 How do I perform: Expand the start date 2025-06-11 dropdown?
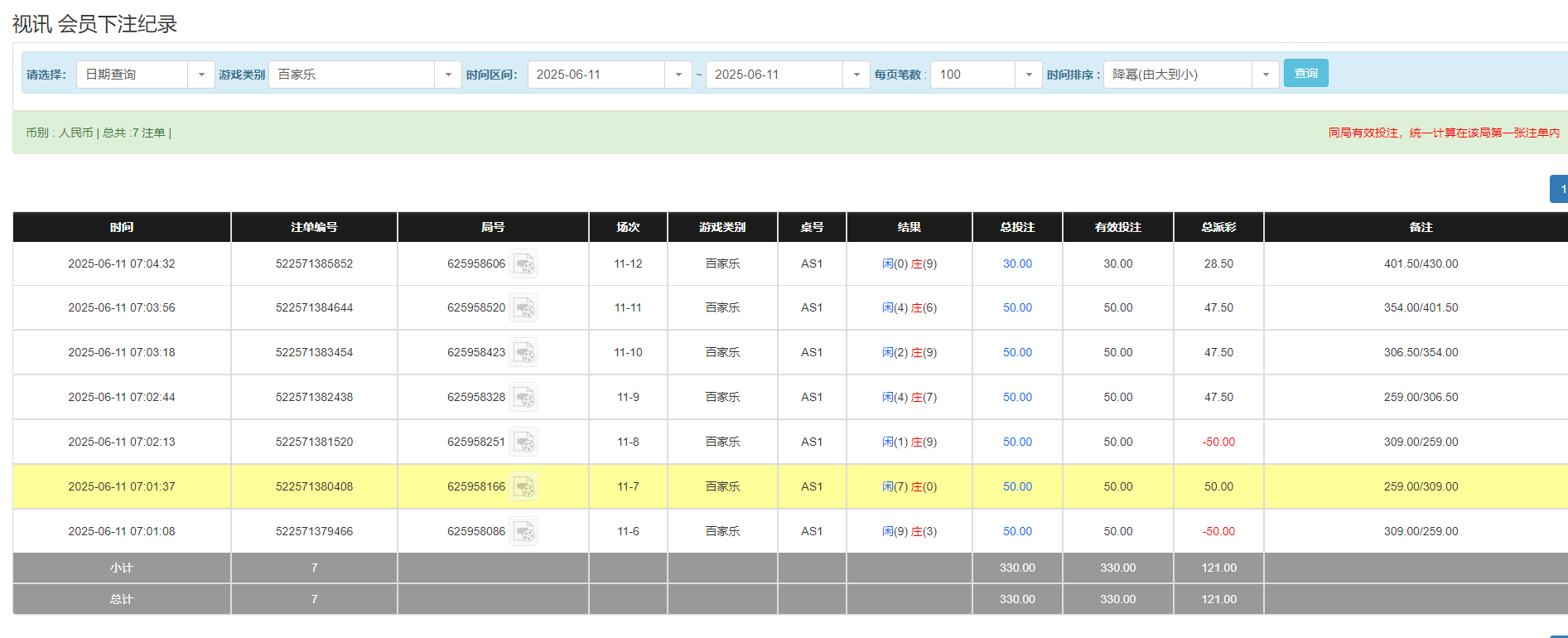678,75
